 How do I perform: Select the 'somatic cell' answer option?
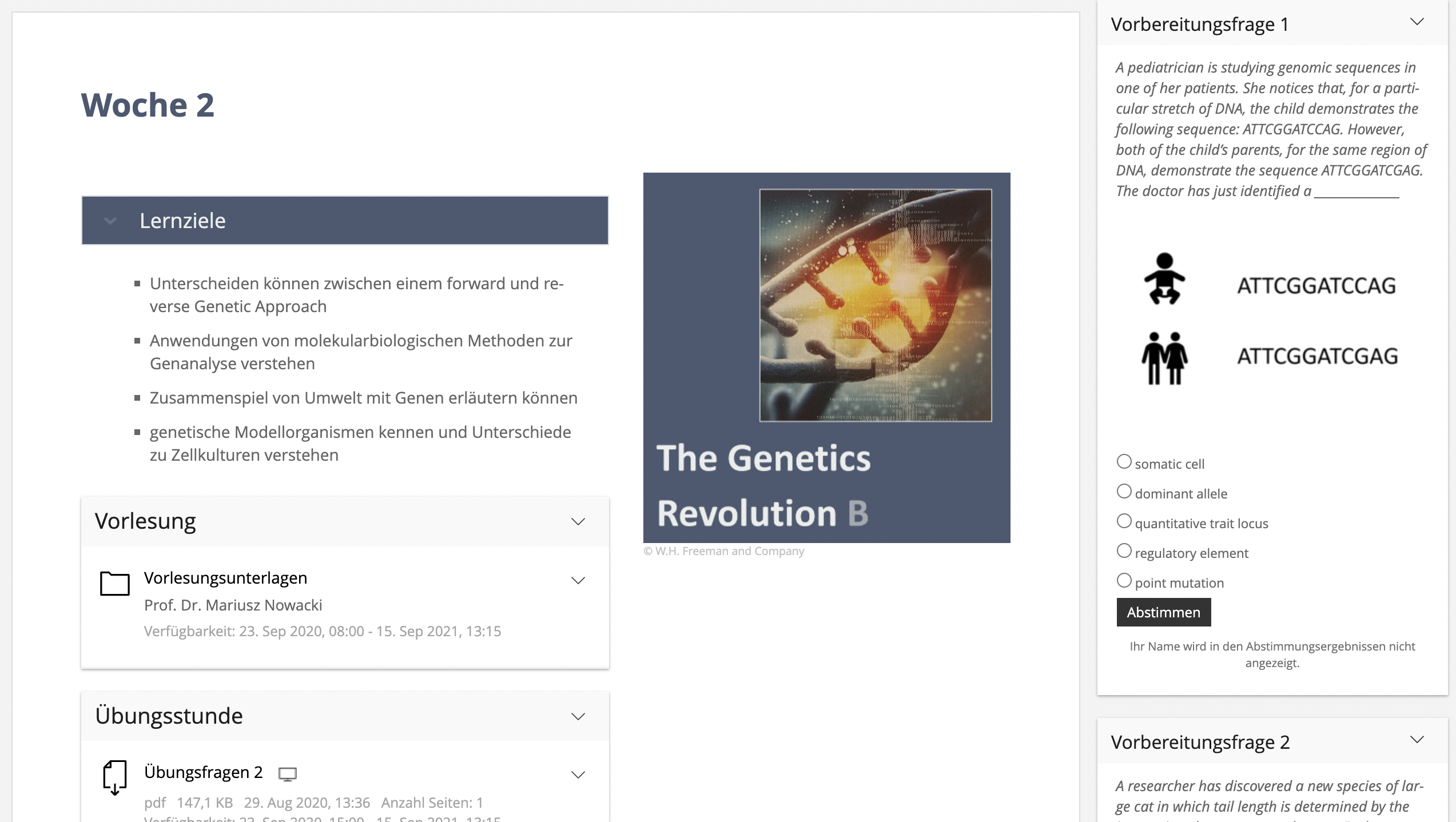(1124, 462)
